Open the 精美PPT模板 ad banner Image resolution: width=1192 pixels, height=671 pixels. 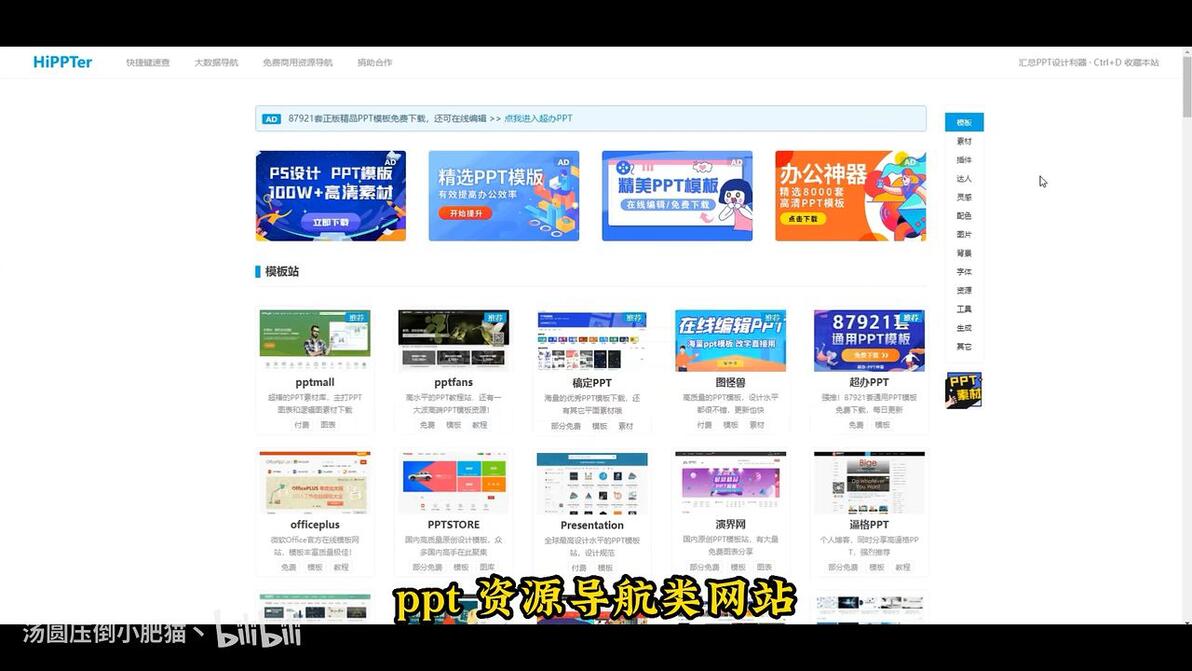click(x=677, y=196)
